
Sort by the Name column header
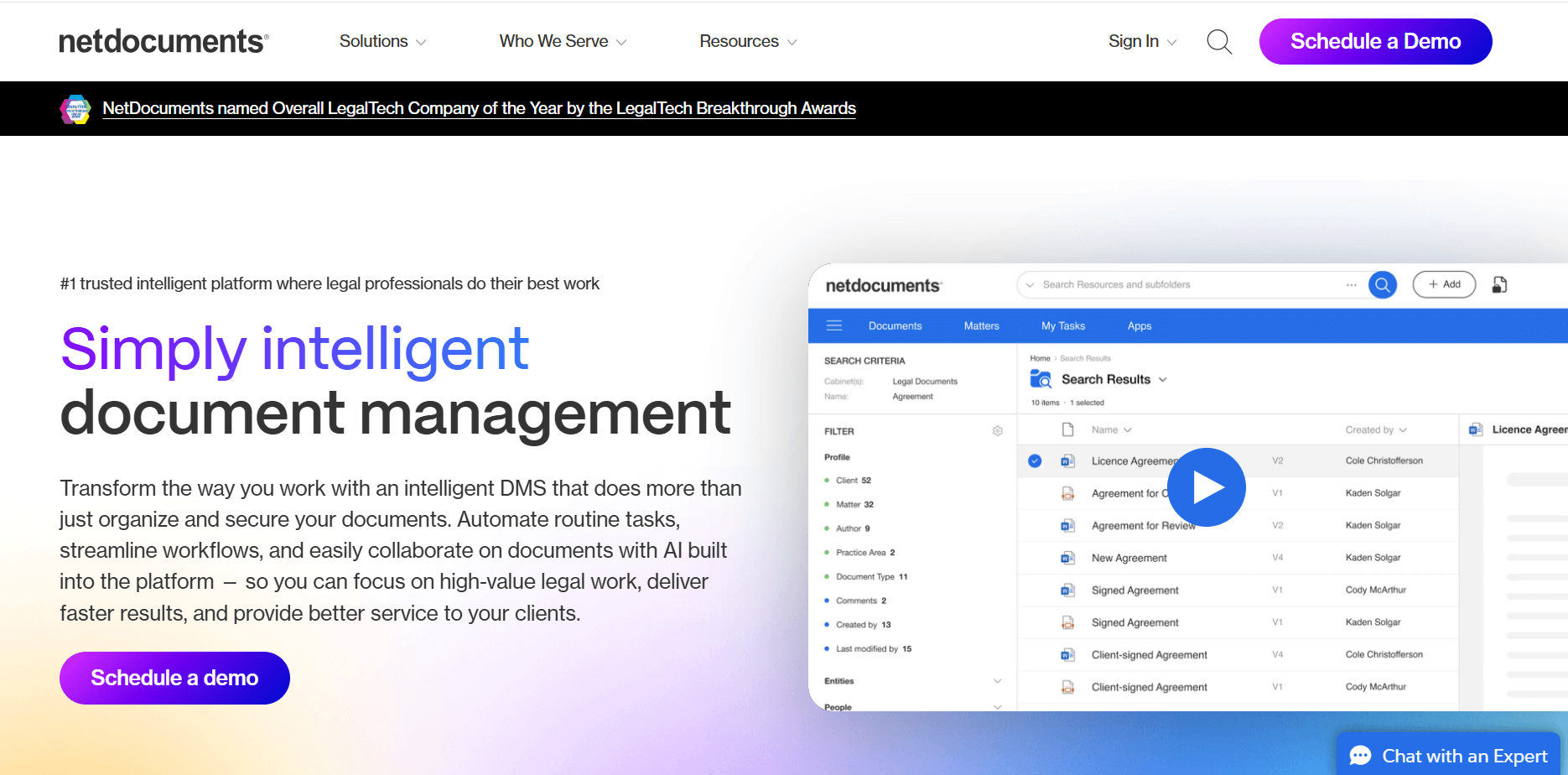click(x=1112, y=429)
